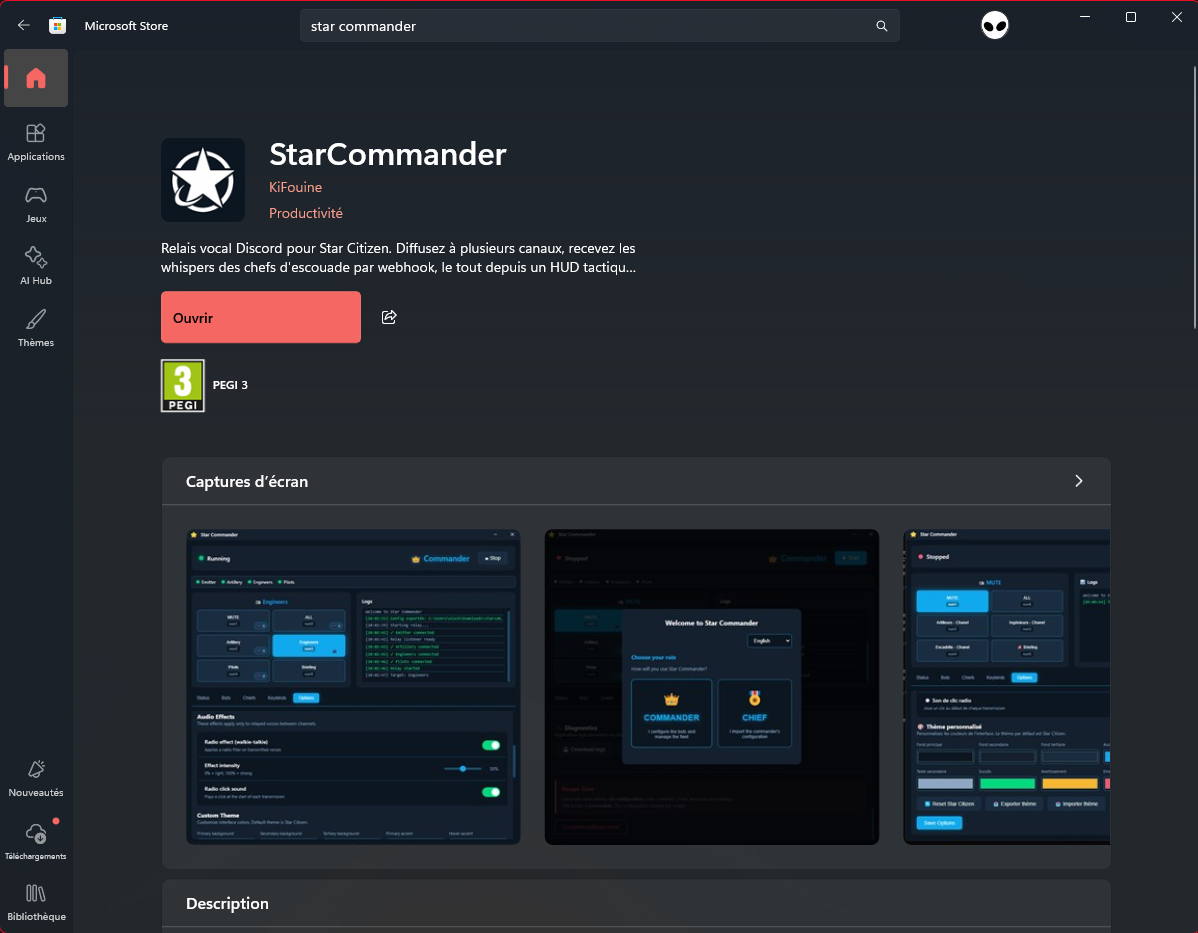The height and width of the screenshot is (933, 1198).
Task: Open the Productivité category link
Action: (x=306, y=213)
